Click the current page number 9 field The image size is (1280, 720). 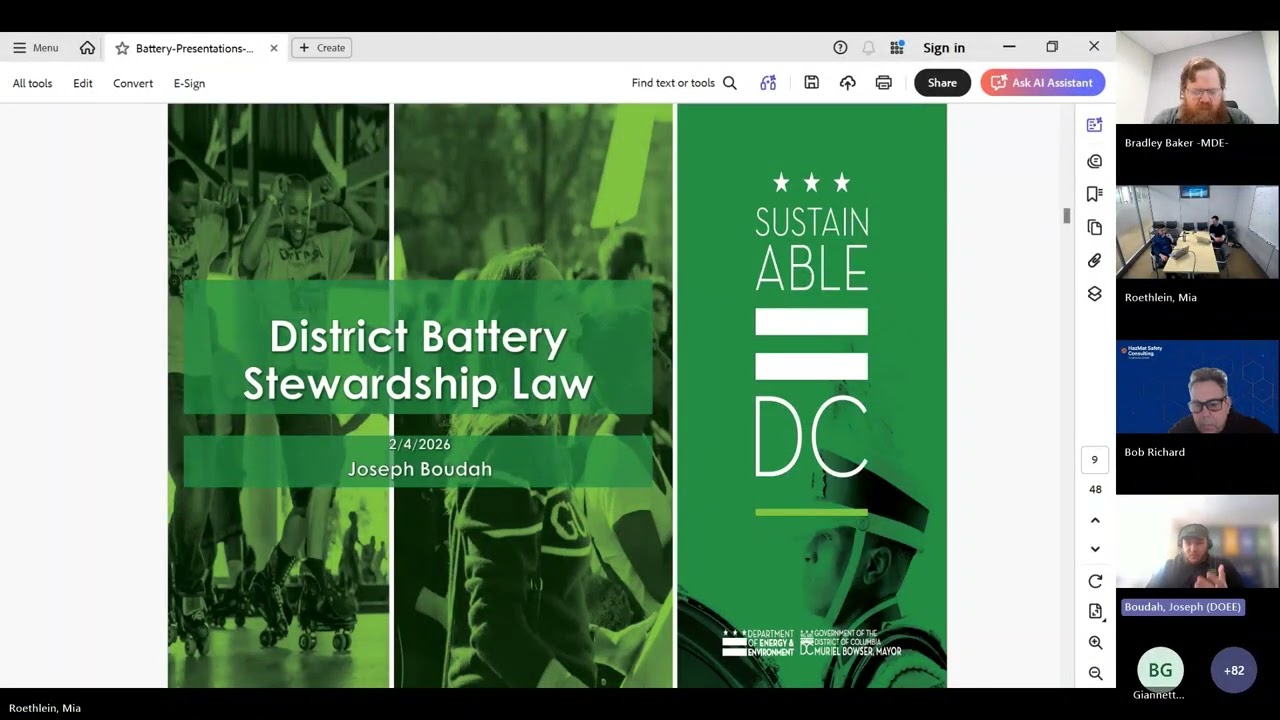click(1095, 460)
